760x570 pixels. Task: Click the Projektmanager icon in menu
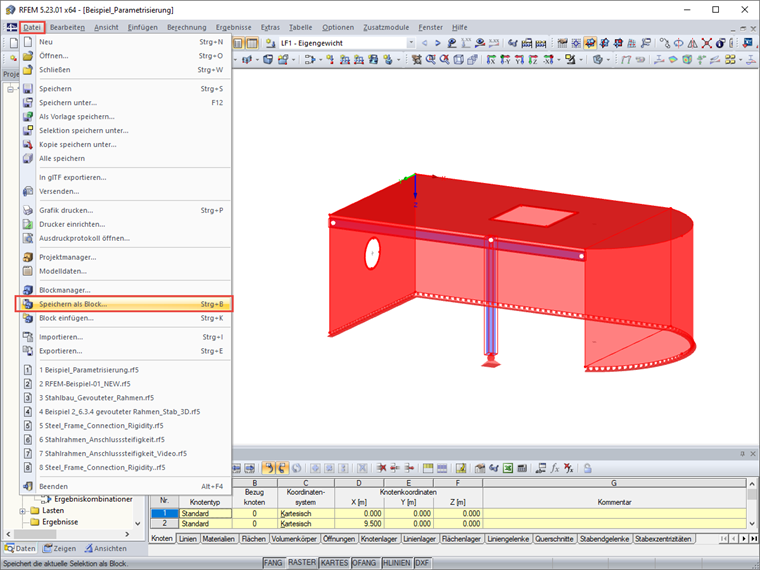click(x=28, y=257)
